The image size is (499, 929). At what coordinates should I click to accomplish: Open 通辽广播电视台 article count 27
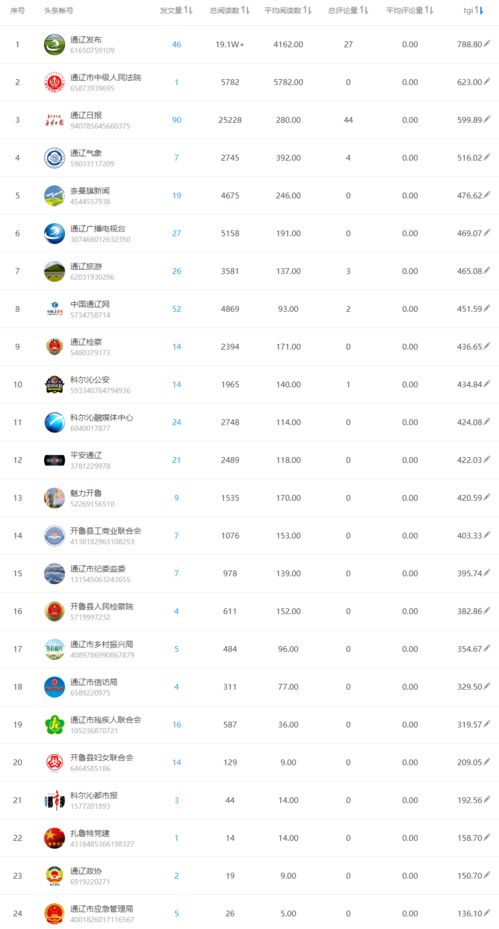click(x=176, y=233)
